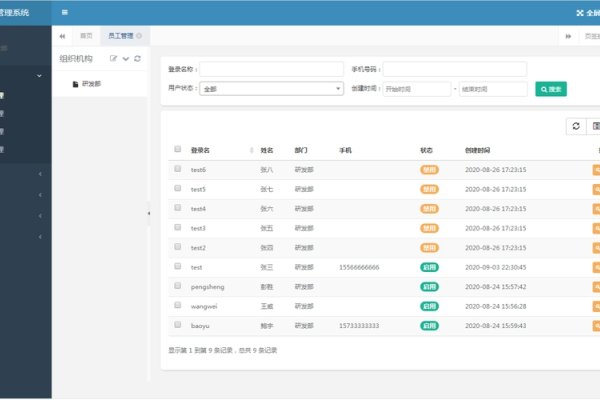Image resolution: width=600 pixels, height=400 pixels.
Task: Tick the select-all checkbox in table header
Action: (178, 149)
